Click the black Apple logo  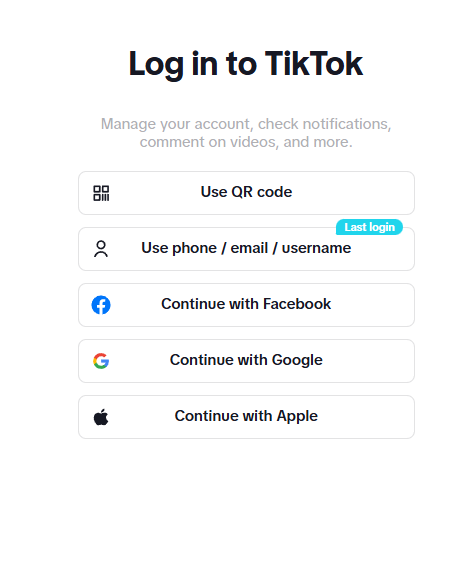pos(101,417)
